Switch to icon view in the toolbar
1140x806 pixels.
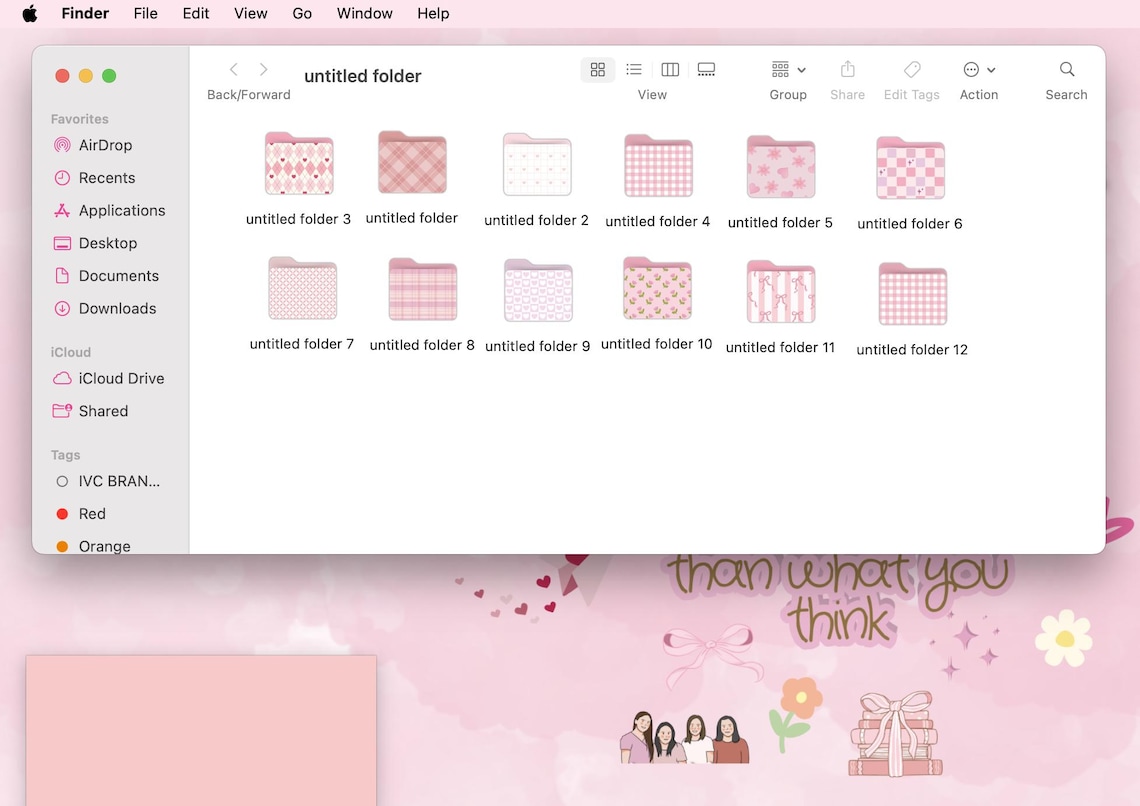(597, 70)
